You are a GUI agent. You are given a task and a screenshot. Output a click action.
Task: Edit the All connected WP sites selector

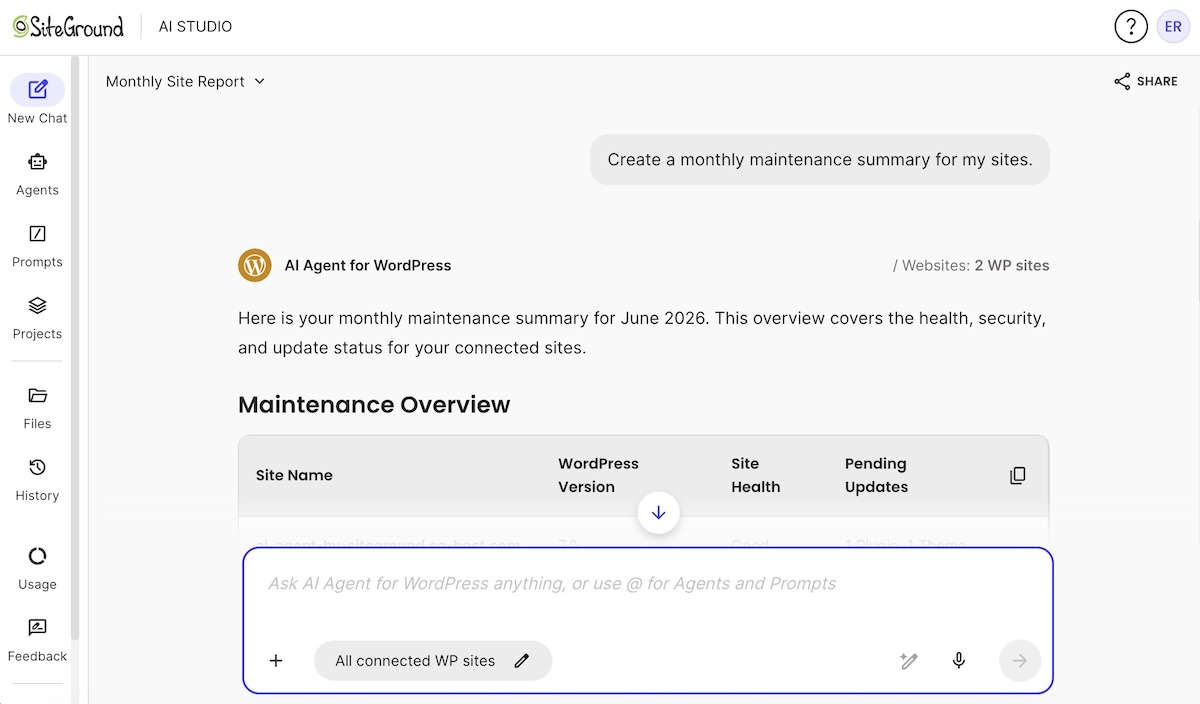(433, 661)
